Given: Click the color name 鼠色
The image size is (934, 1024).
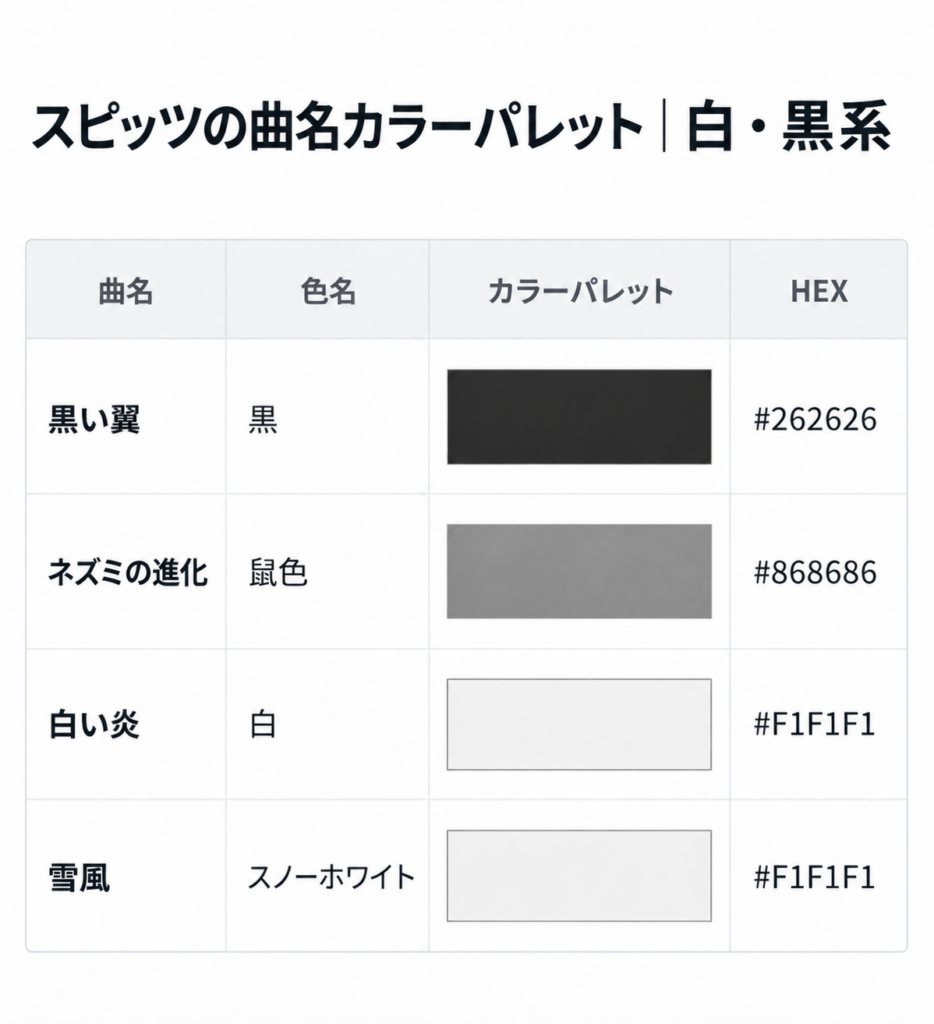Looking at the screenshot, I should pyautogui.click(x=278, y=572).
